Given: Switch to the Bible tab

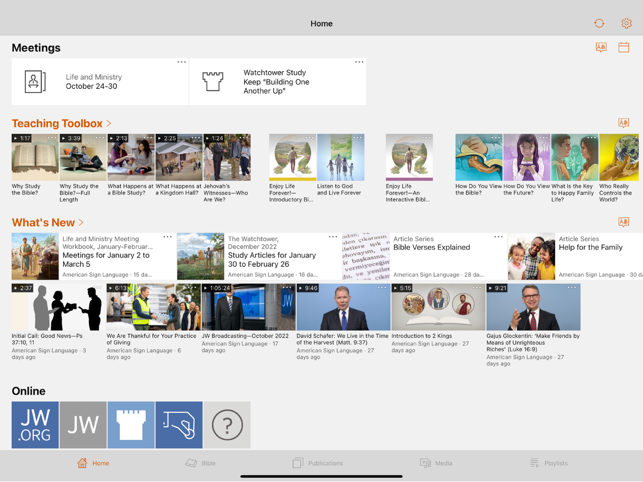Looking at the screenshot, I should pyautogui.click(x=201, y=463).
